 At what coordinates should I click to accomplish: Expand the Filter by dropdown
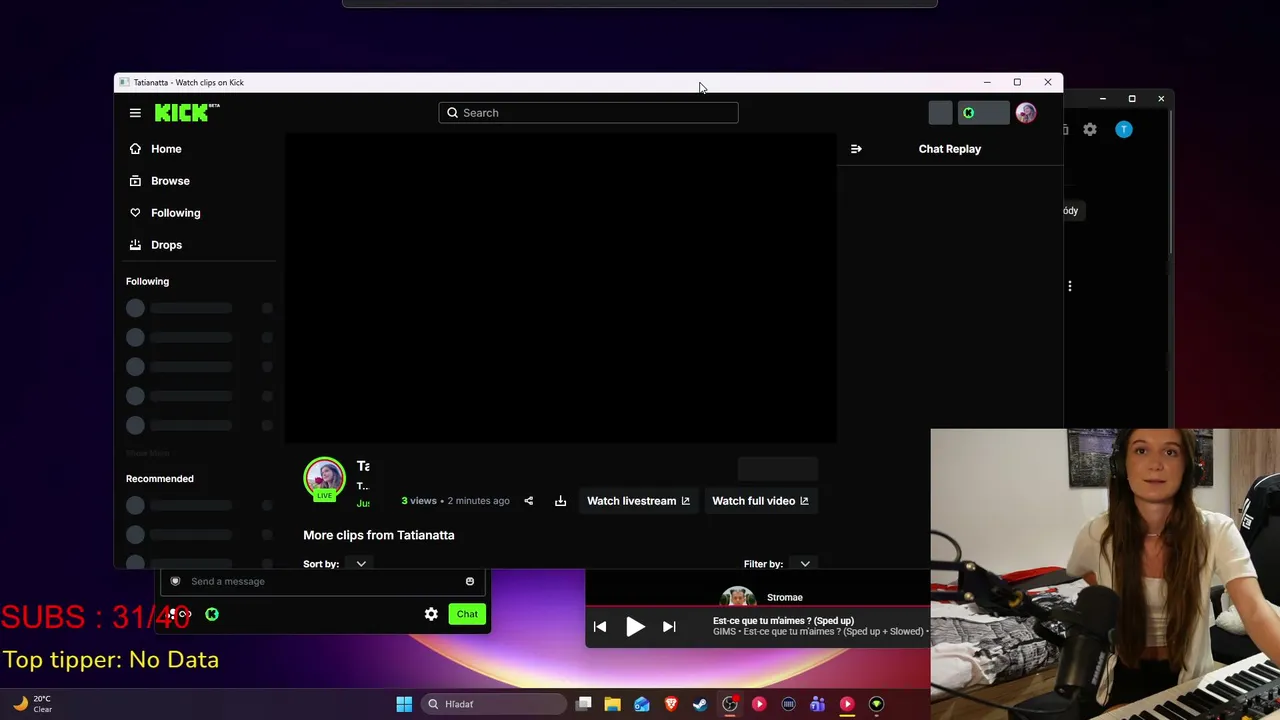click(805, 564)
